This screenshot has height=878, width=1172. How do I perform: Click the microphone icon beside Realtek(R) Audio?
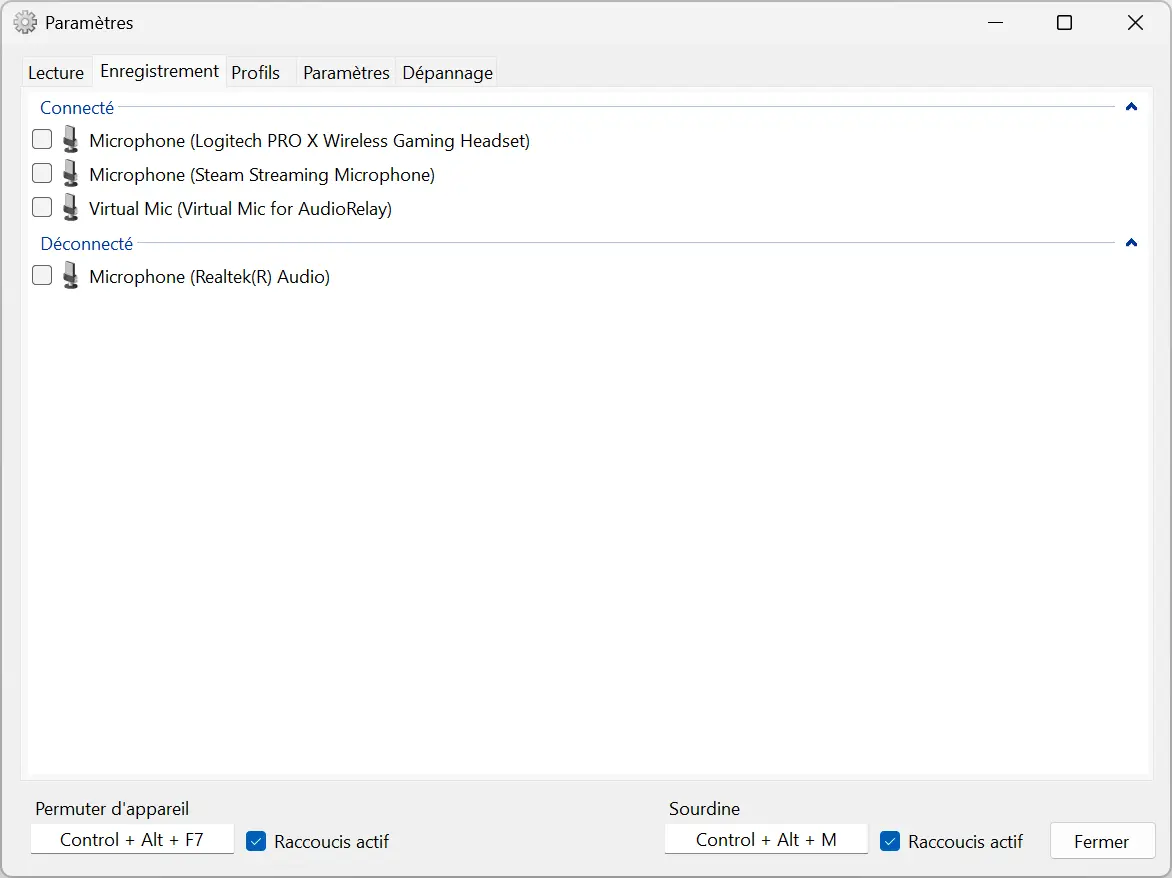[70, 276]
